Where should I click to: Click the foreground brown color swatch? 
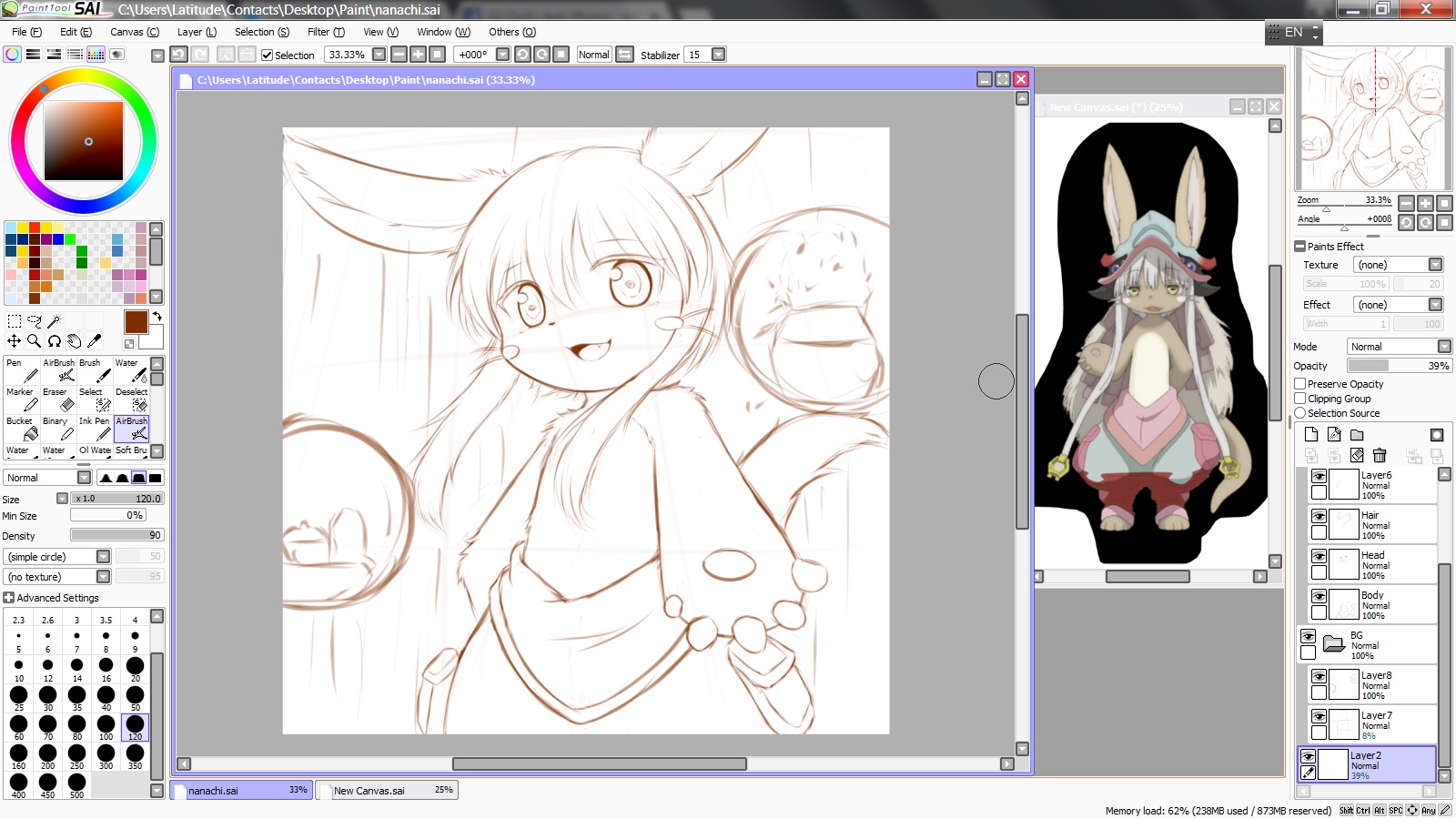136,322
